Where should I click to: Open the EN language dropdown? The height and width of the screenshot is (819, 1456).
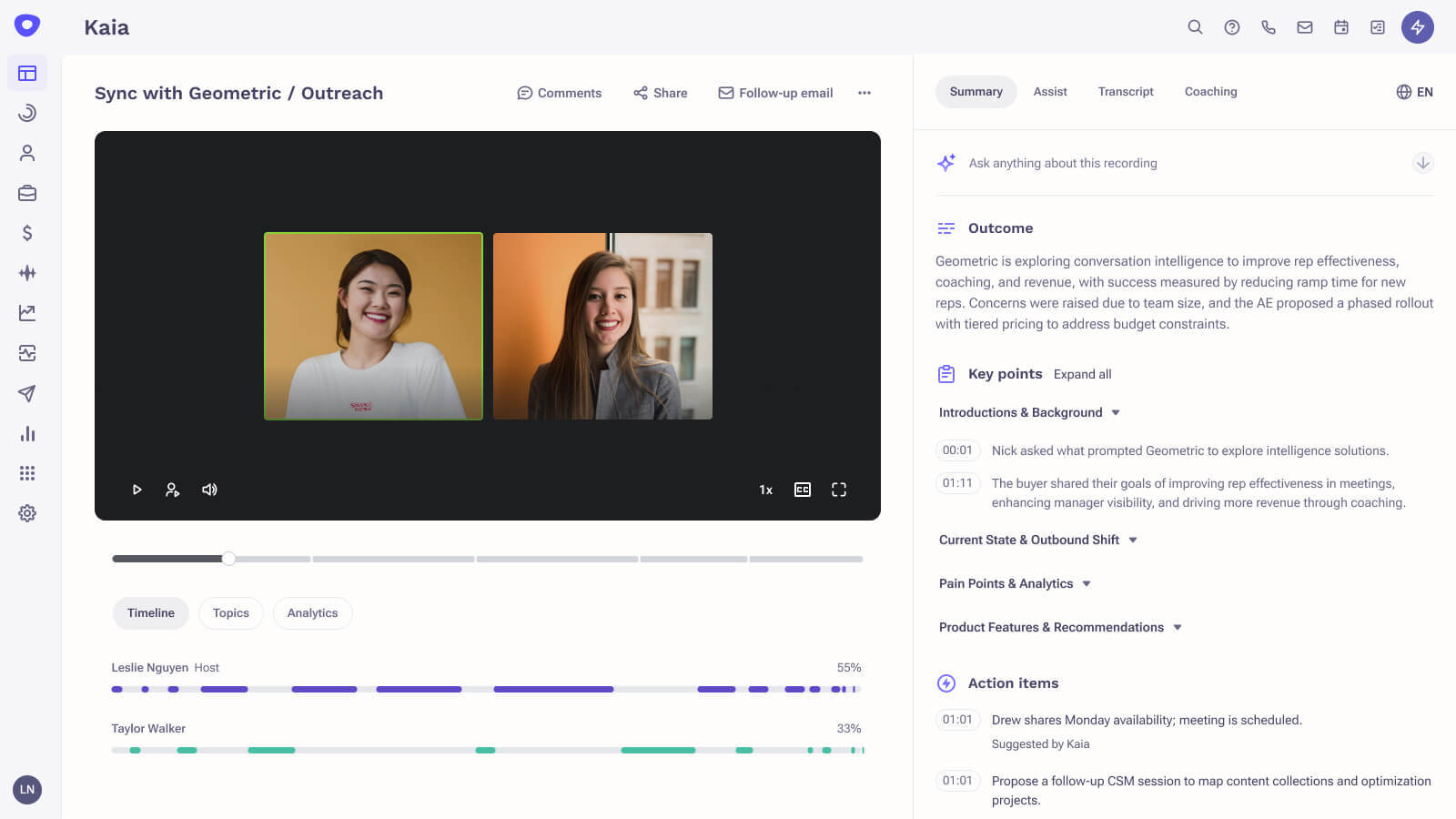pos(1414,92)
